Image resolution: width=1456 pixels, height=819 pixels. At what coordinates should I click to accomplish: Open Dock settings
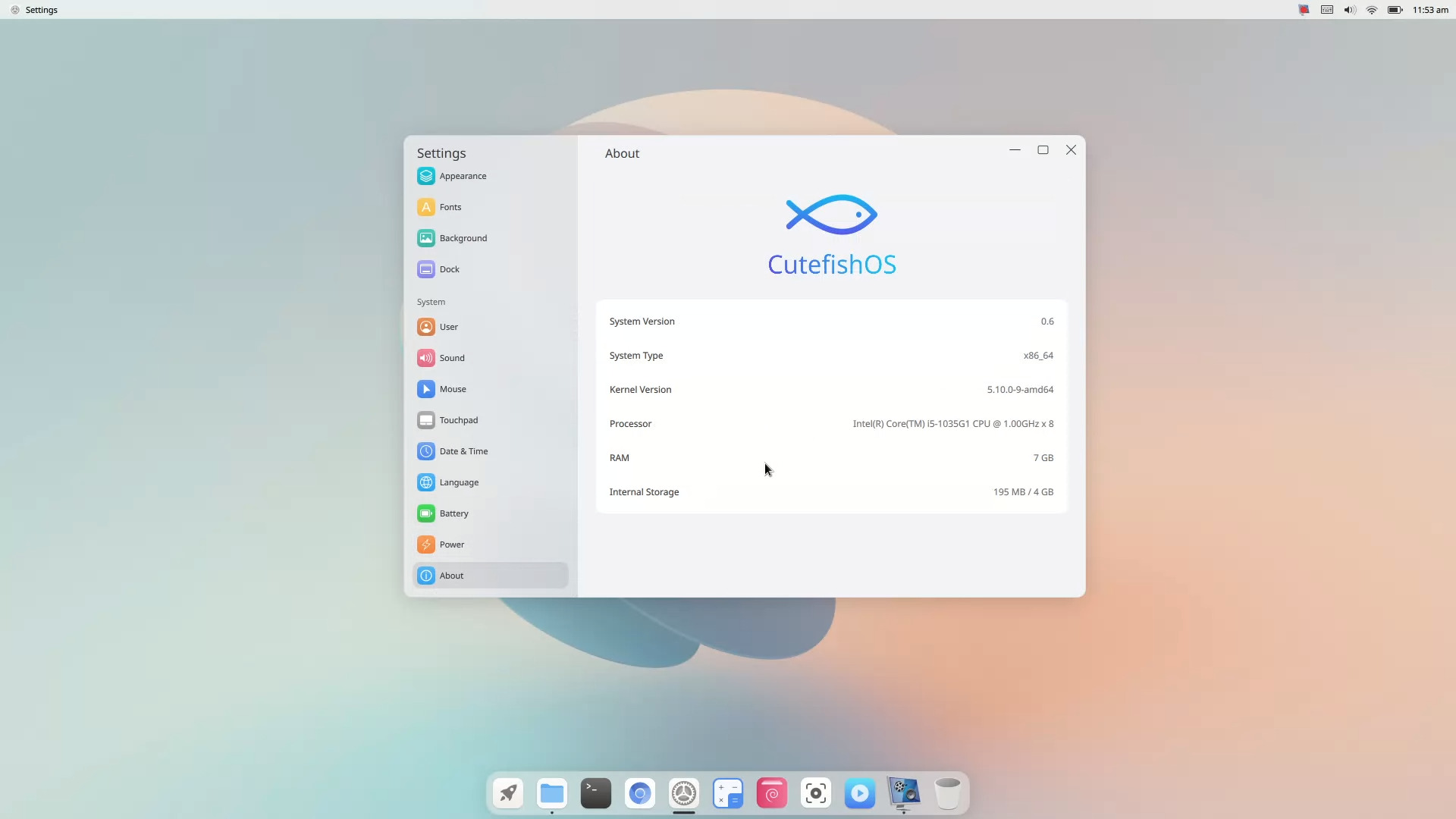pos(448,268)
